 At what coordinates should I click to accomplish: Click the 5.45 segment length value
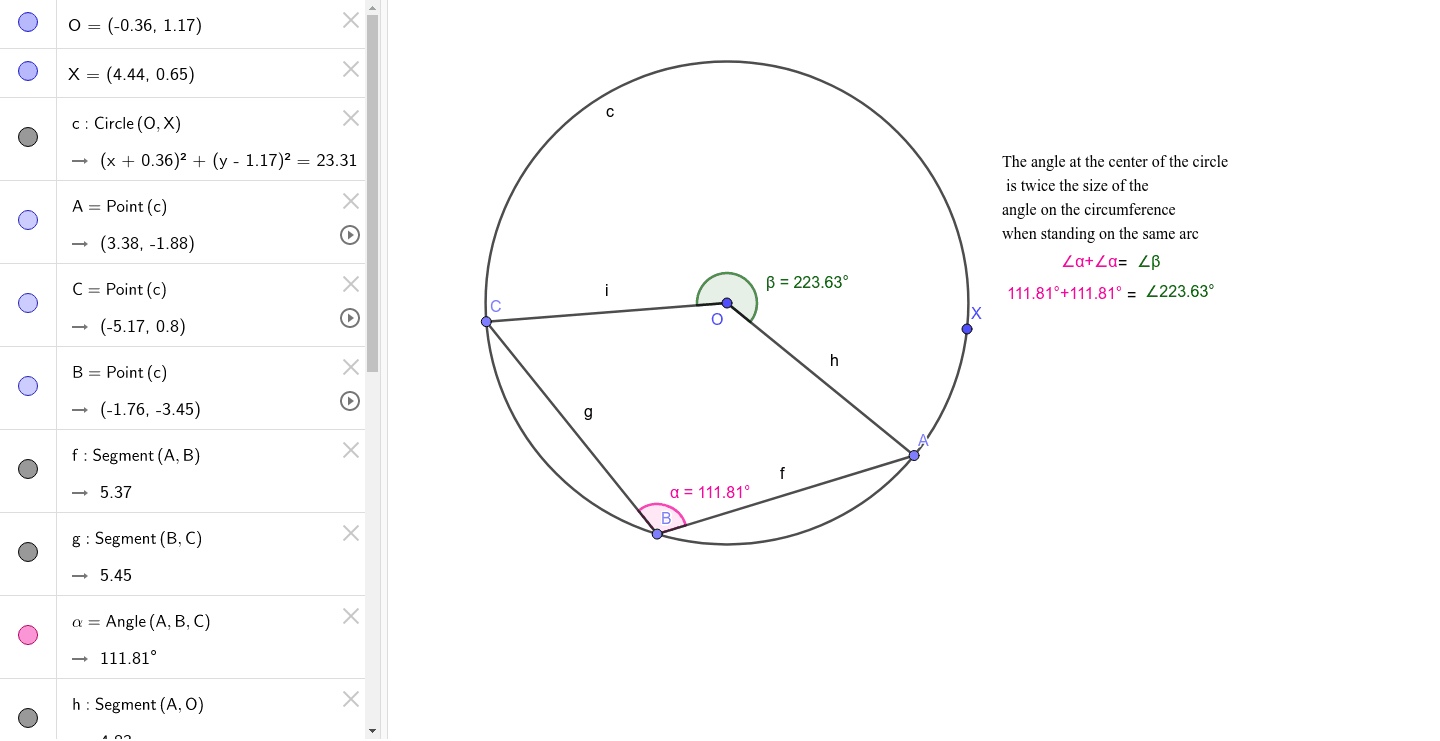click(116, 575)
